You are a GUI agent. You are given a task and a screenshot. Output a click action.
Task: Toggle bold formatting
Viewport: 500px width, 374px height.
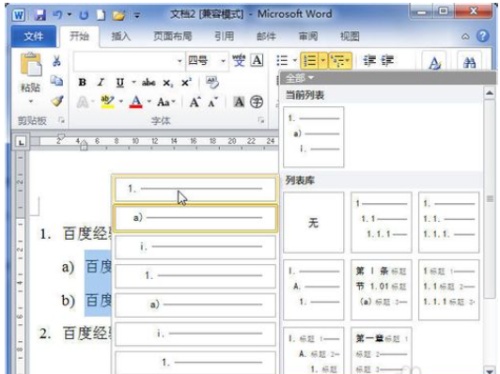(82, 82)
